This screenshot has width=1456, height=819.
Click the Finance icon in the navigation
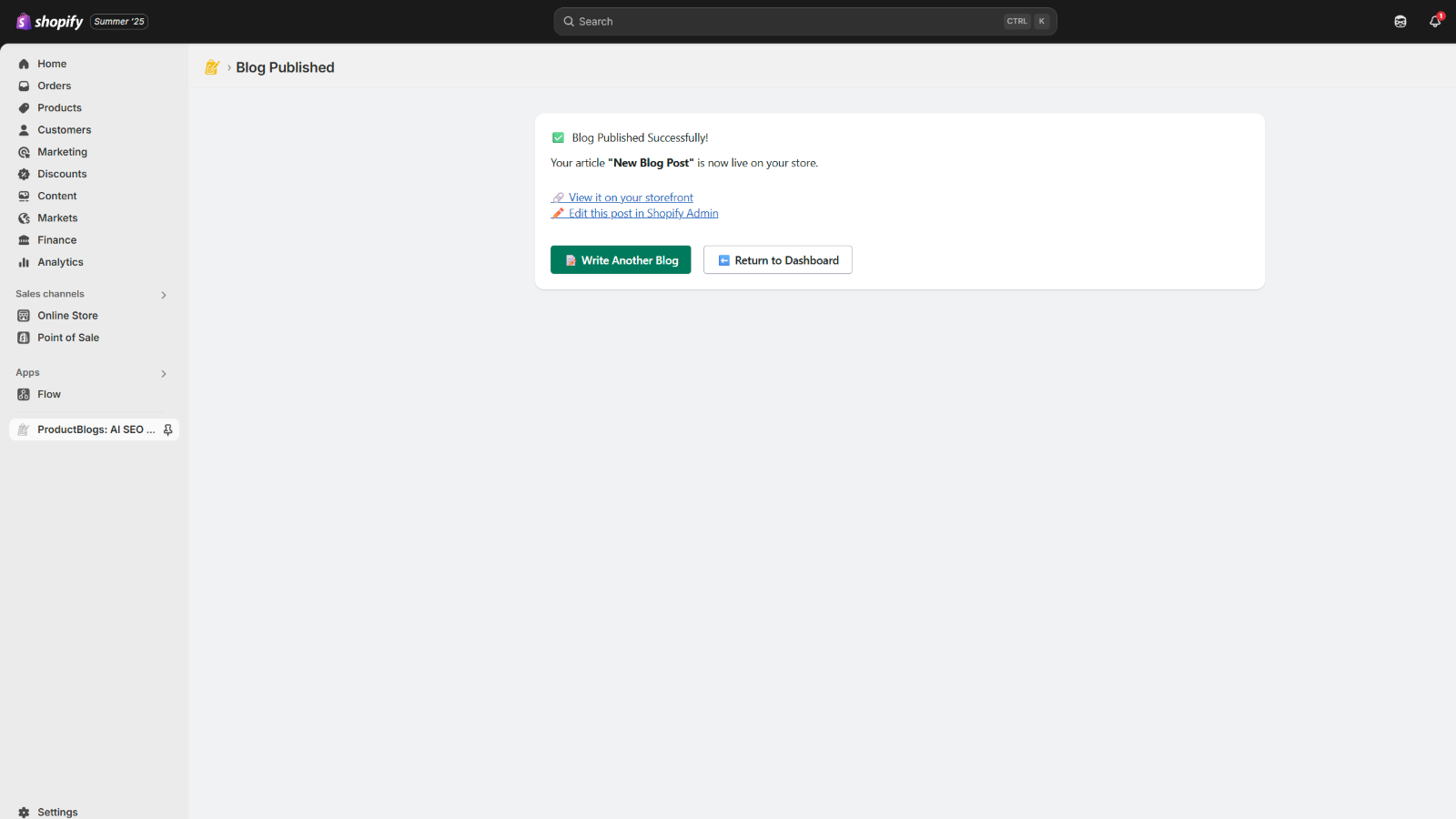click(x=24, y=239)
